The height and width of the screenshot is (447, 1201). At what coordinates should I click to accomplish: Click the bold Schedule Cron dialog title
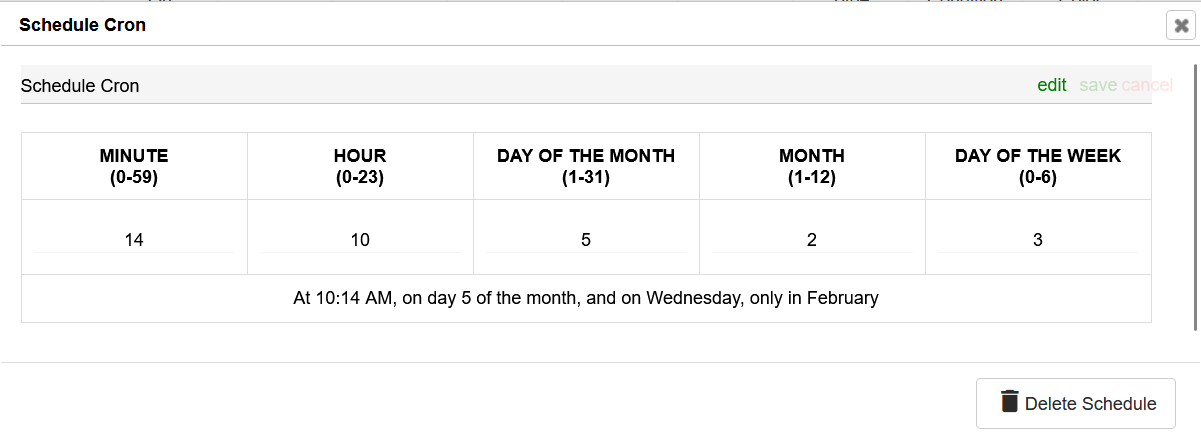pyautogui.click(x=83, y=25)
